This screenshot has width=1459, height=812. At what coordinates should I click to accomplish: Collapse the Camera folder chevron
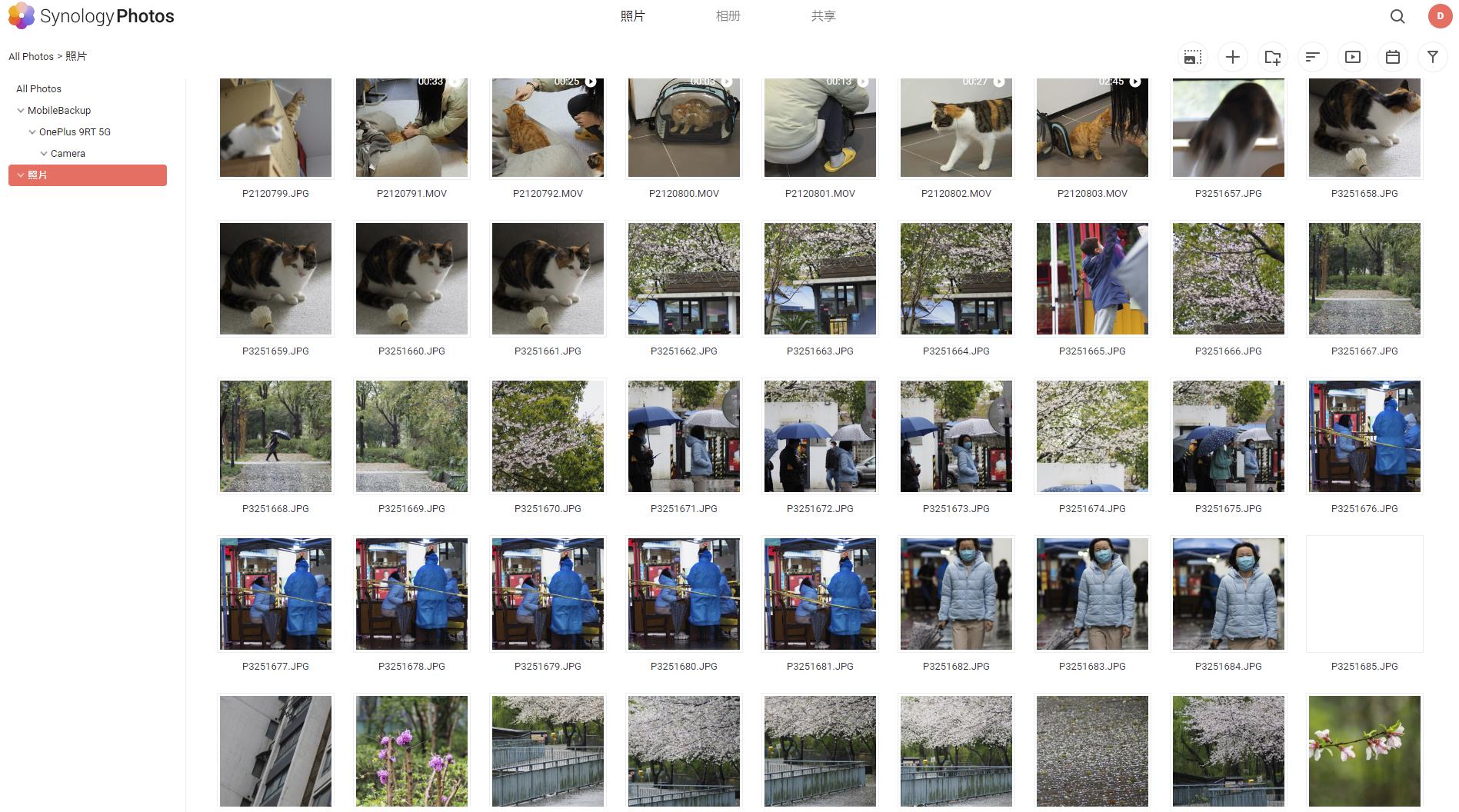44,154
